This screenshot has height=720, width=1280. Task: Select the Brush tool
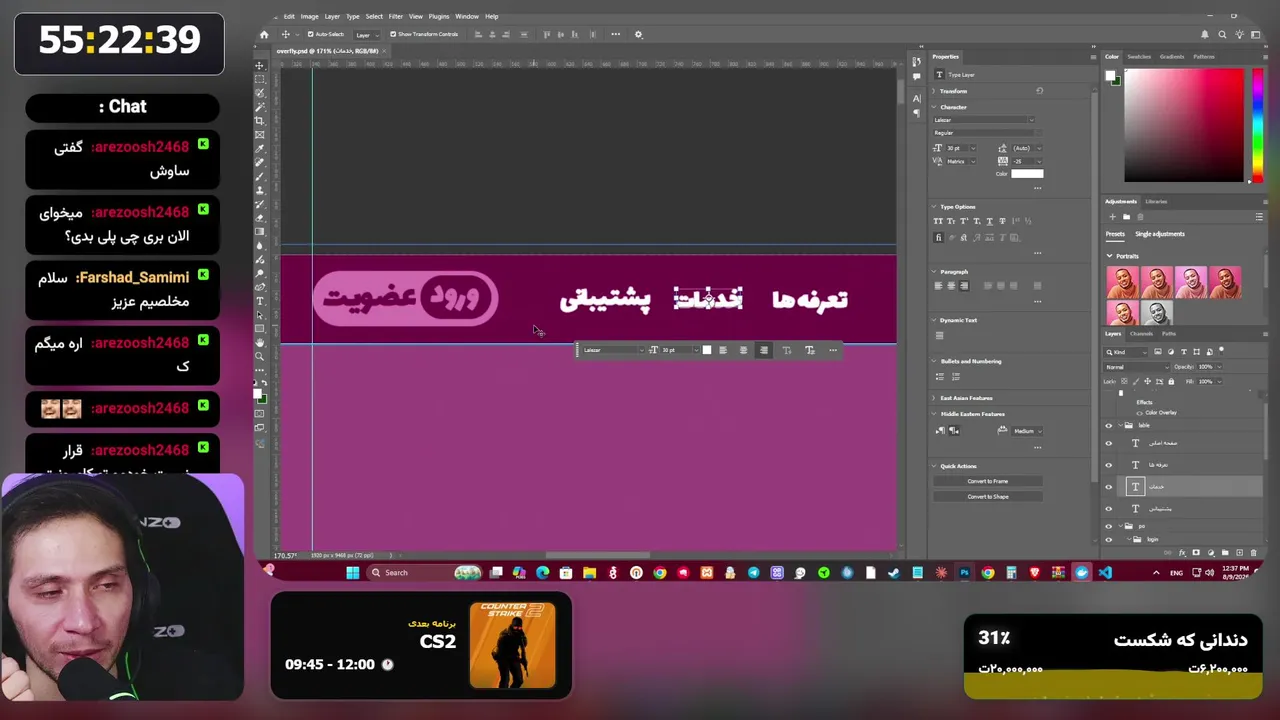pyautogui.click(x=260, y=176)
